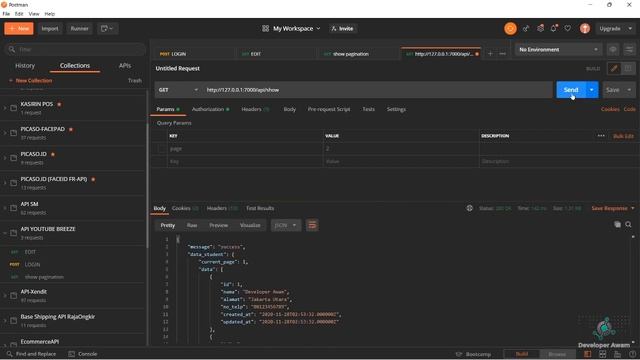The width and height of the screenshot is (640, 360).
Task: Add a new request tab
Action: point(490,54)
